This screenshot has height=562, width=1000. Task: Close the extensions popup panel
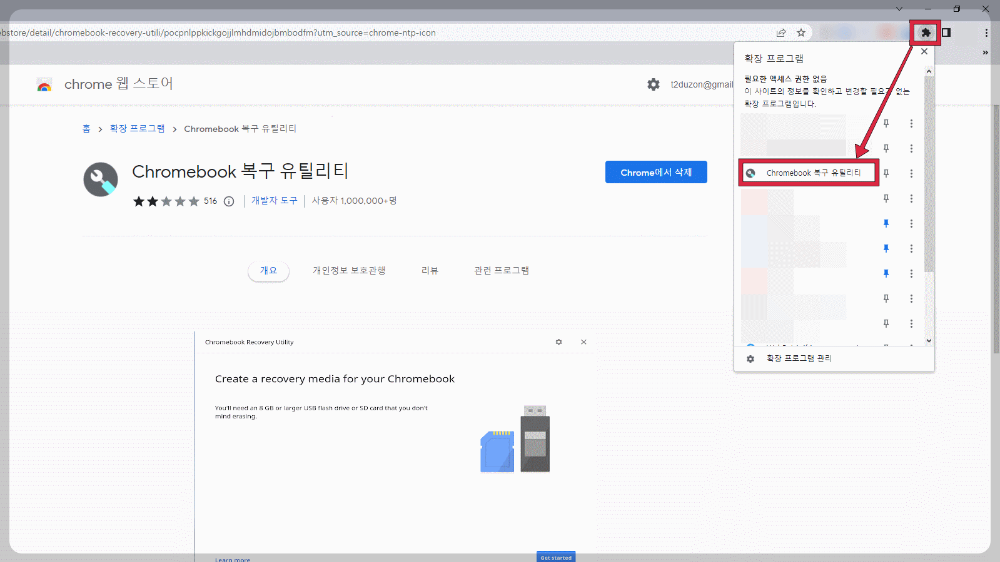coord(924,51)
